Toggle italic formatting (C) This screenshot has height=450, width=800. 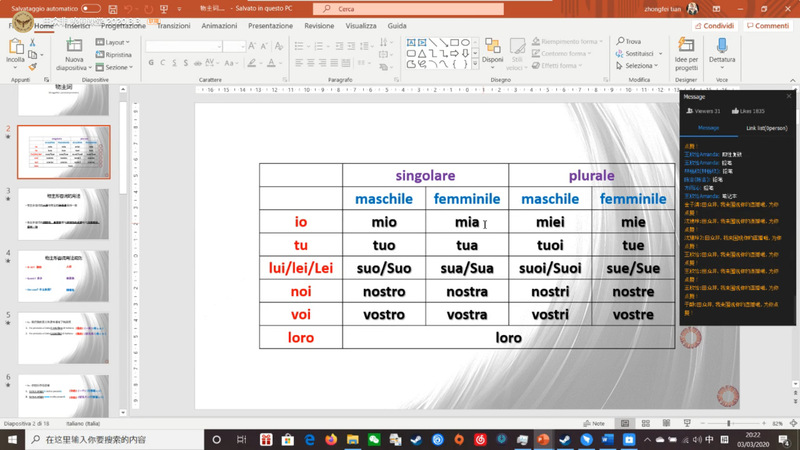pos(162,63)
